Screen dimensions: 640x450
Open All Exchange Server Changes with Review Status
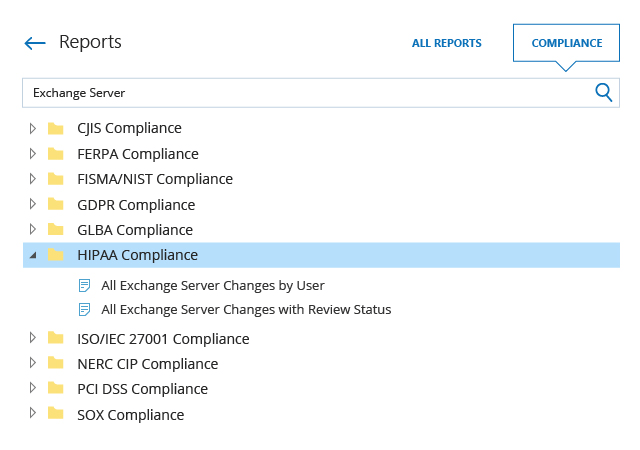246,310
